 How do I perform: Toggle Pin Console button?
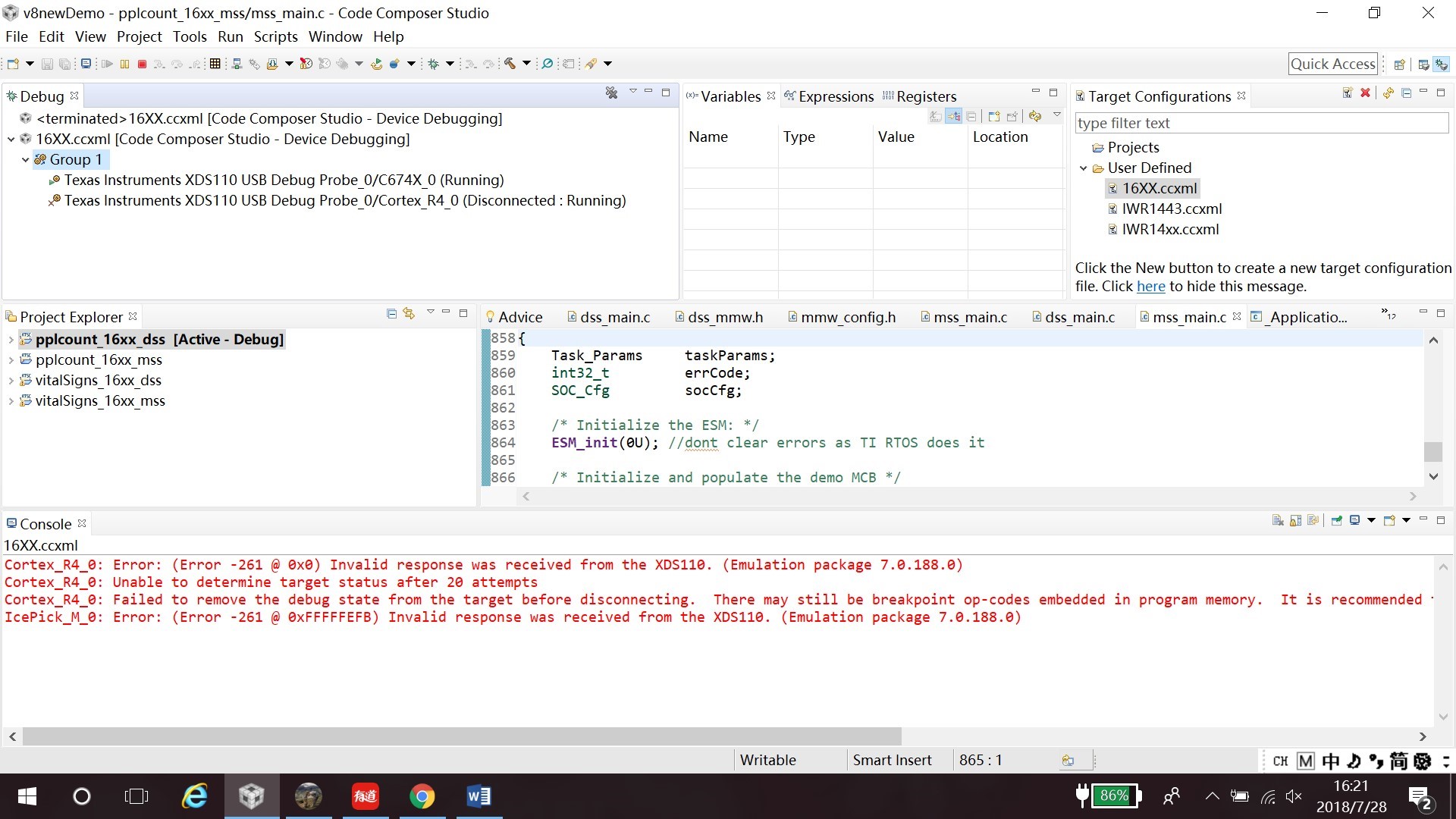pyautogui.click(x=1337, y=521)
